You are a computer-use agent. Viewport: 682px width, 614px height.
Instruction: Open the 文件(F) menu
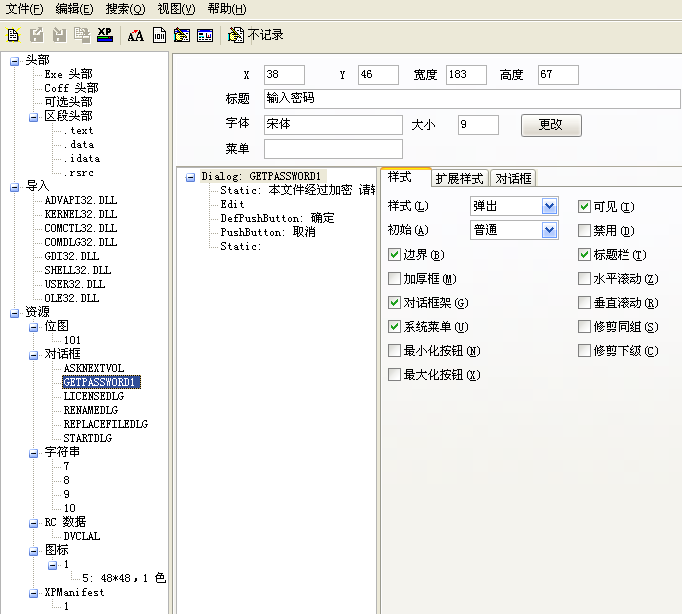(x=24, y=9)
